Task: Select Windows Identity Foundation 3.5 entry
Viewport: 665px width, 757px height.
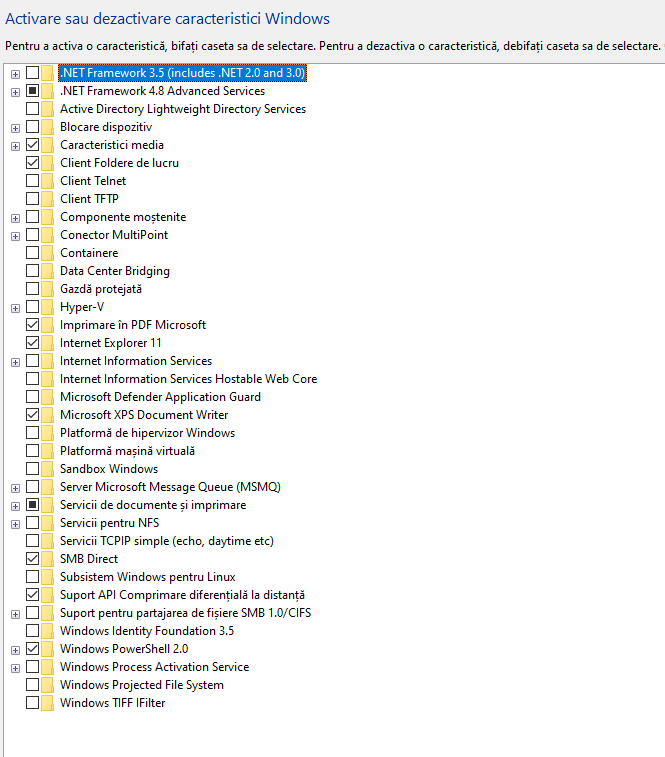Action: 147,631
